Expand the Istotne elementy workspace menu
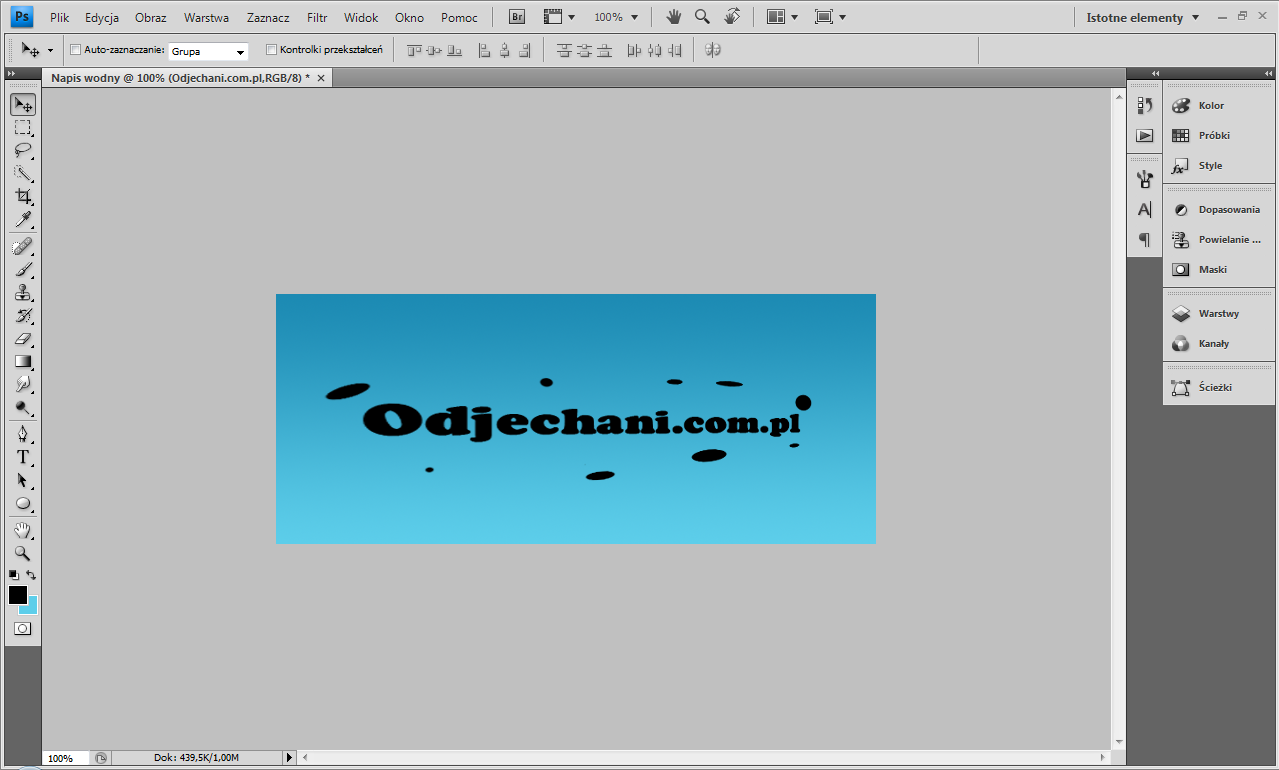 click(1143, 17)
